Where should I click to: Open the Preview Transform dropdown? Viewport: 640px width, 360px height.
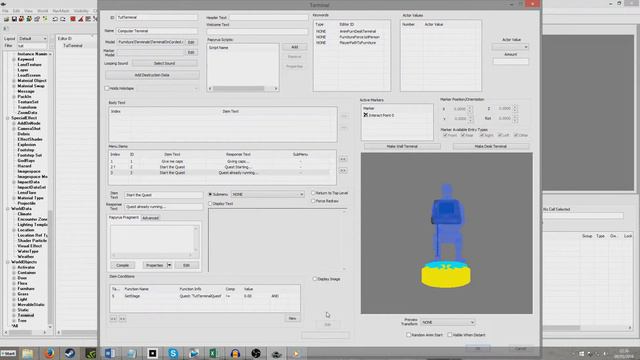click(x=448, y=322)
